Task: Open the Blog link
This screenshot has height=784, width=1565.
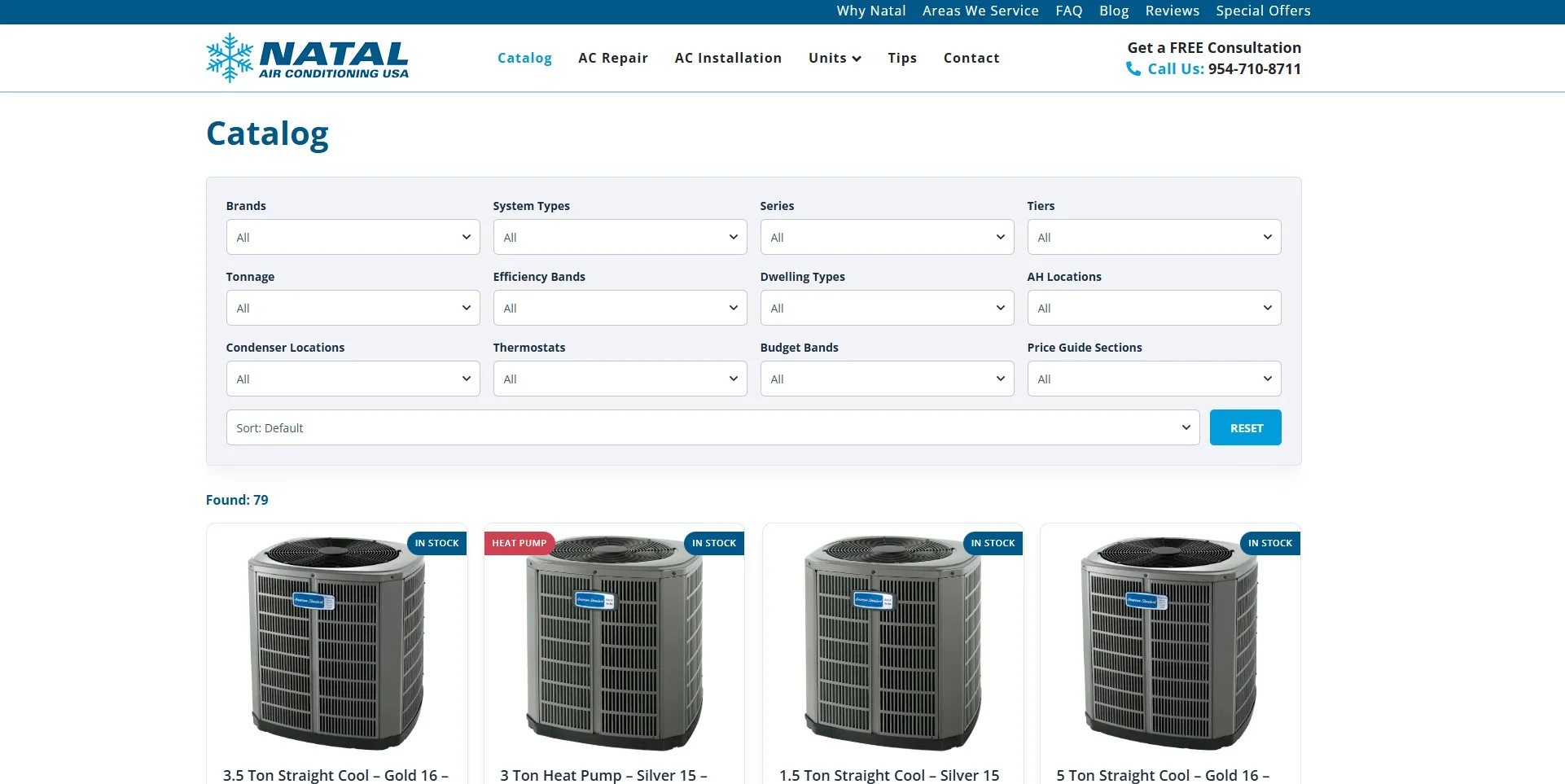Action: pyautogui.click(x=1114, y=11)
